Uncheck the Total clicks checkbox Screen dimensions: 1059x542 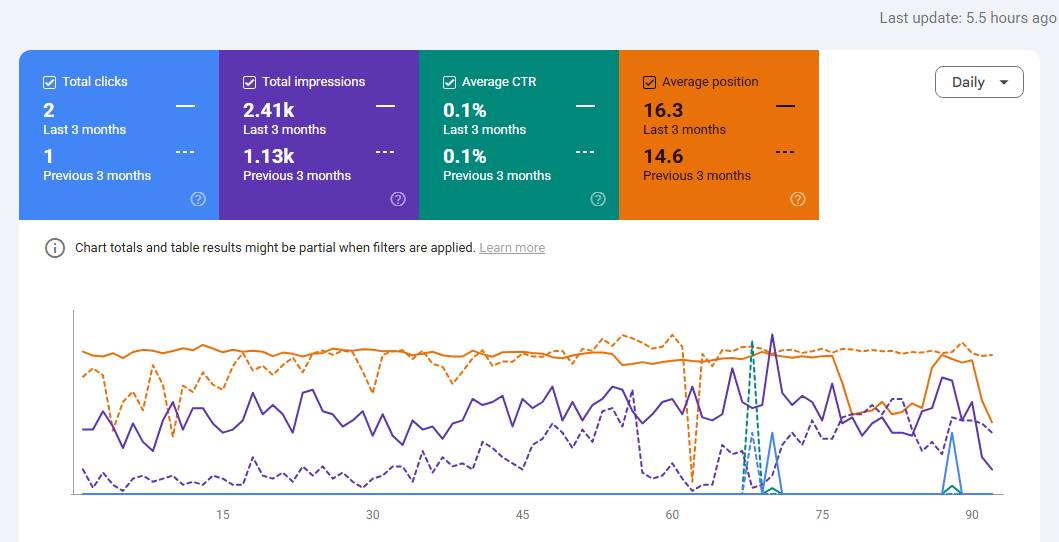tap(49, 82)
